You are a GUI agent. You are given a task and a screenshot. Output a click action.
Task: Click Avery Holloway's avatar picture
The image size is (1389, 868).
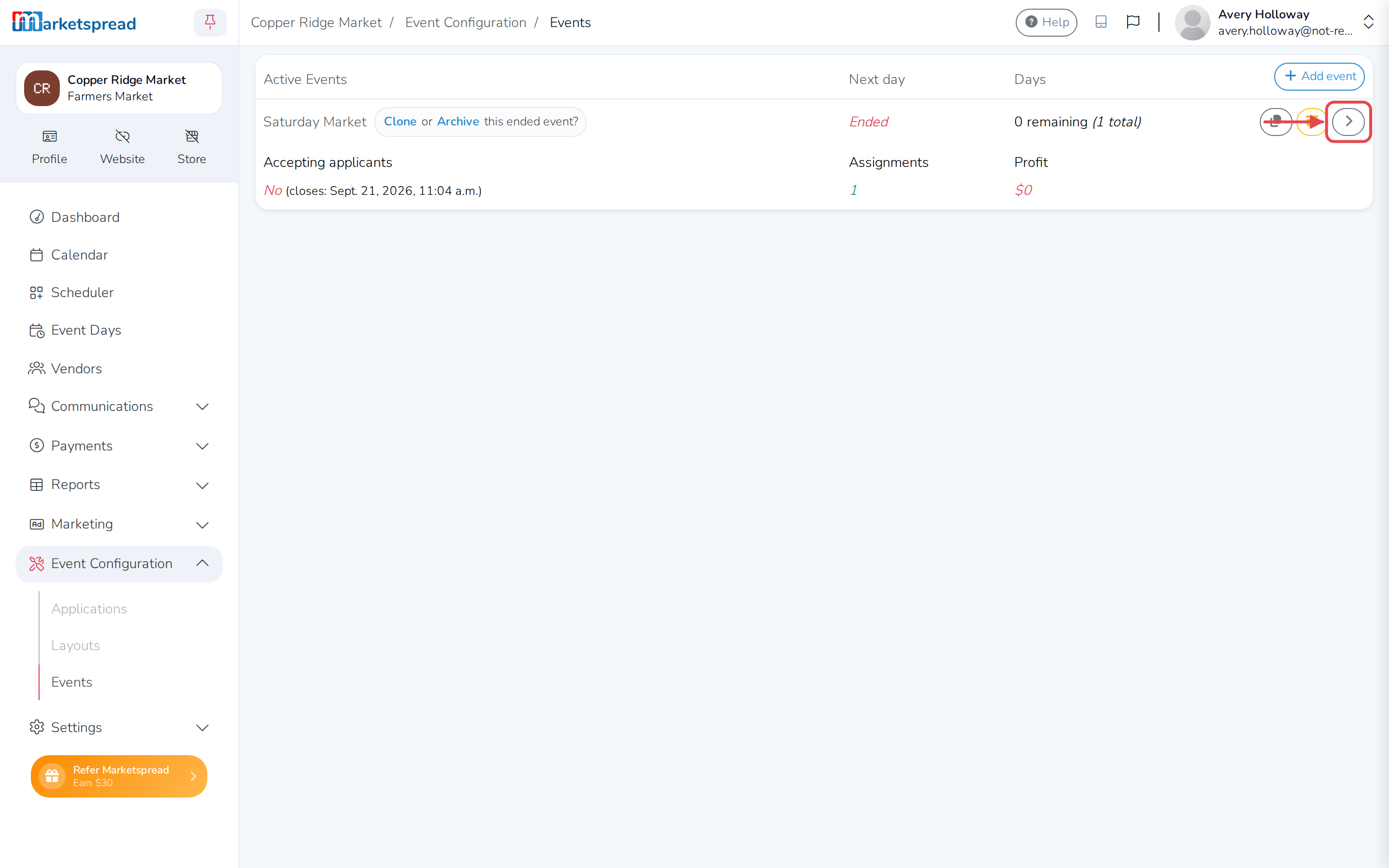coord(1192,22)
